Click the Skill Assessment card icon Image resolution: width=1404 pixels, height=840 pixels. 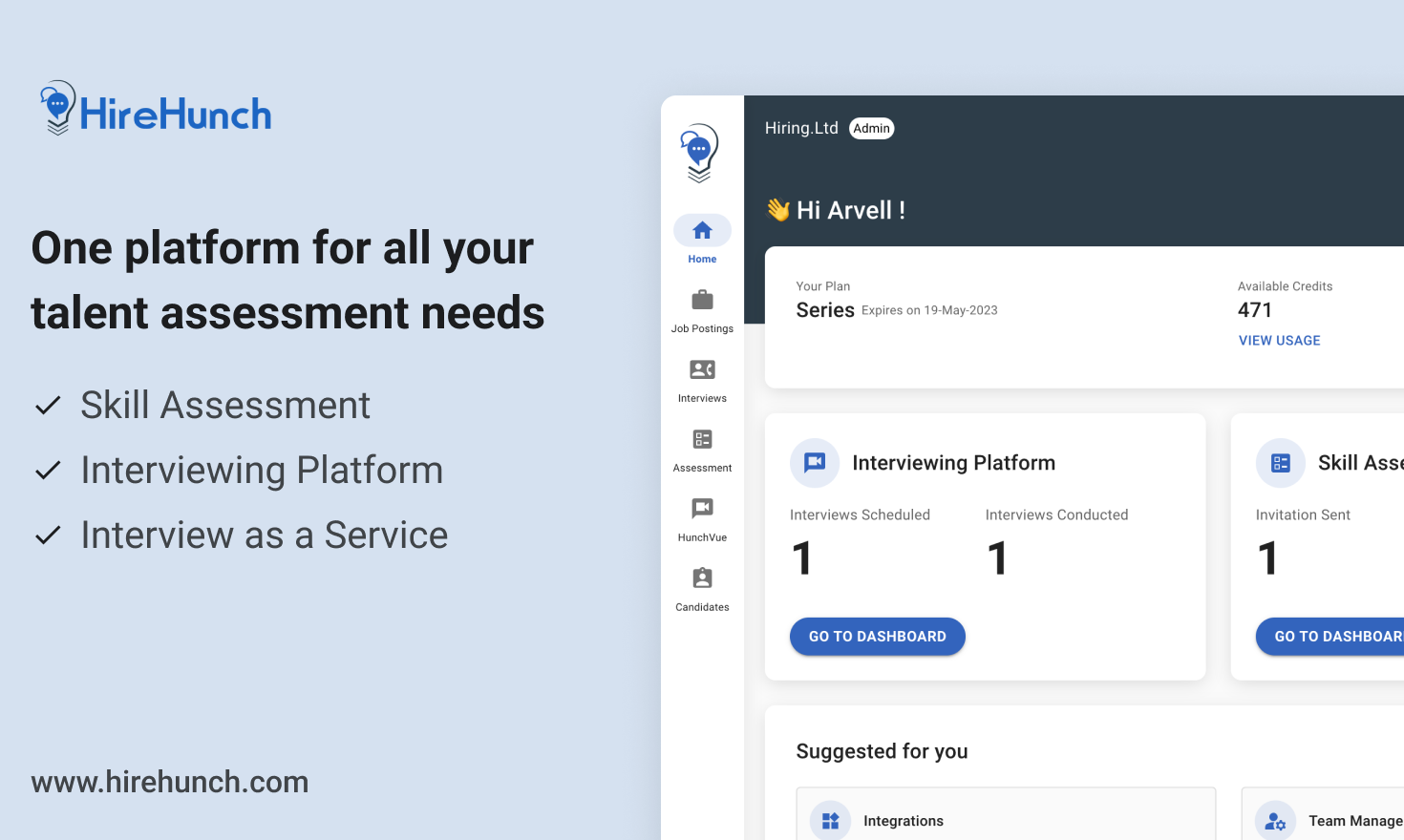(1281, 463)
